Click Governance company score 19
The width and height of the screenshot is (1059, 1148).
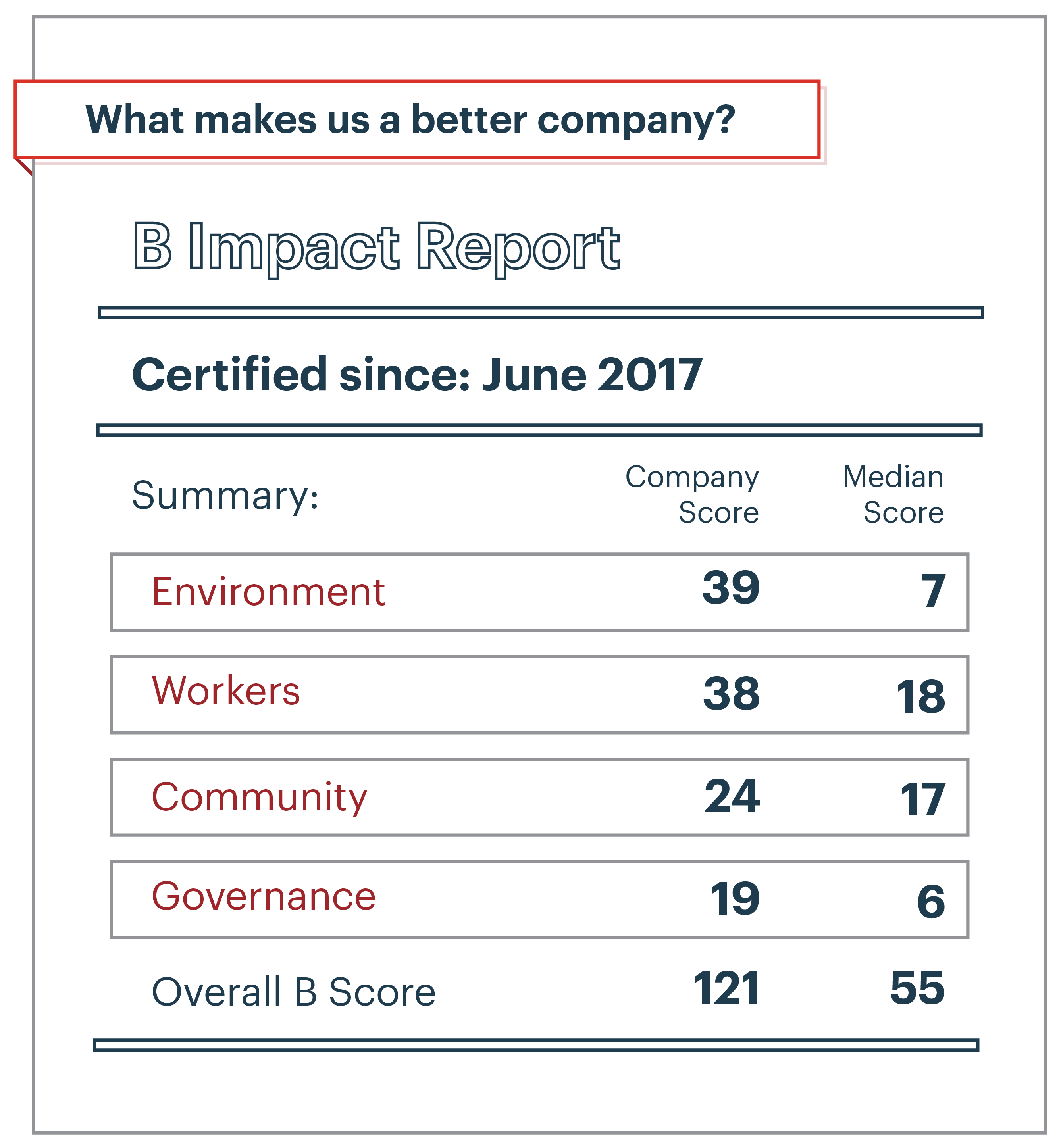pos(736,899)
